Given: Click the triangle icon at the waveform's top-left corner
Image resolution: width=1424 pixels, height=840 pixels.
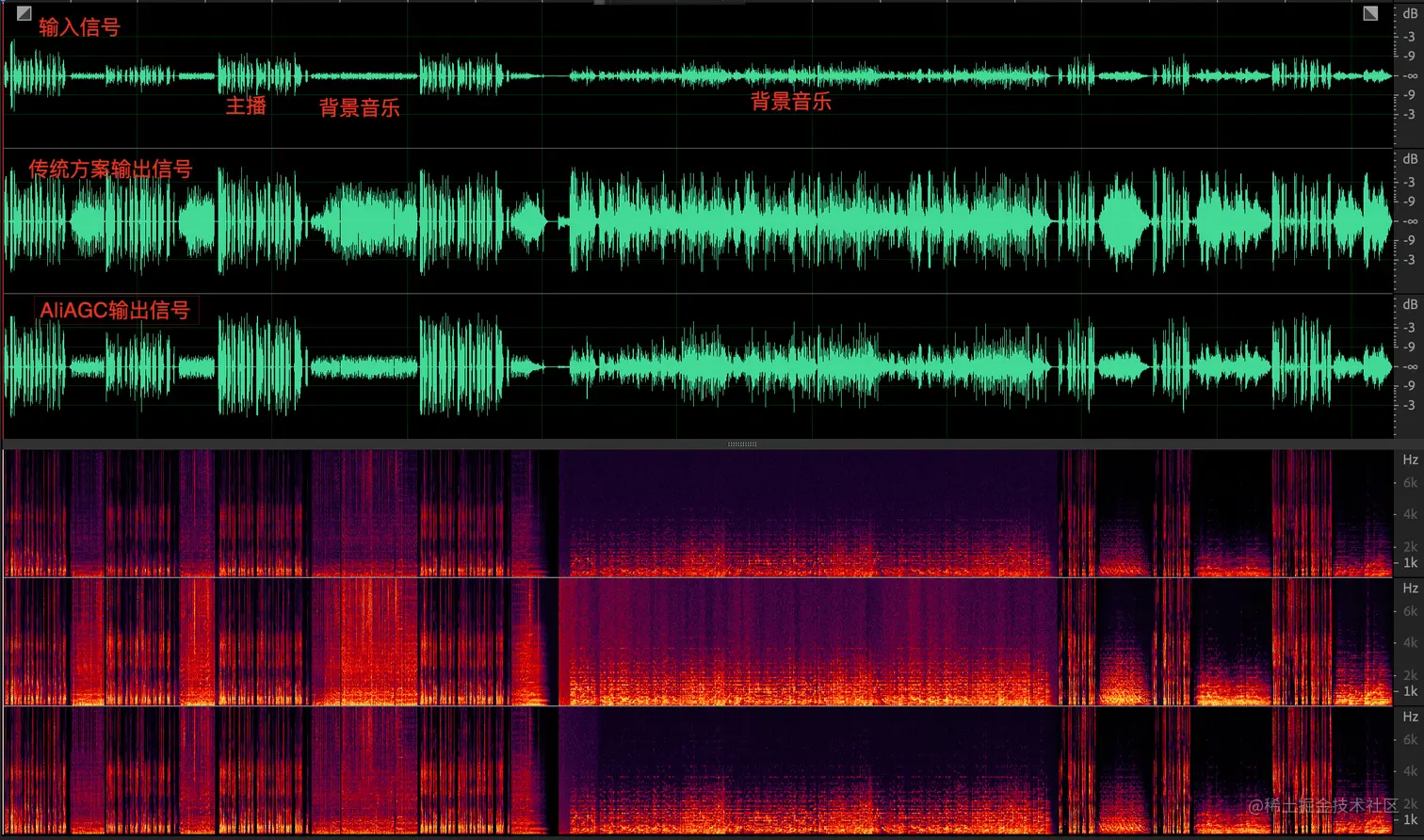Looking at the screenshot, I should 24,13.
